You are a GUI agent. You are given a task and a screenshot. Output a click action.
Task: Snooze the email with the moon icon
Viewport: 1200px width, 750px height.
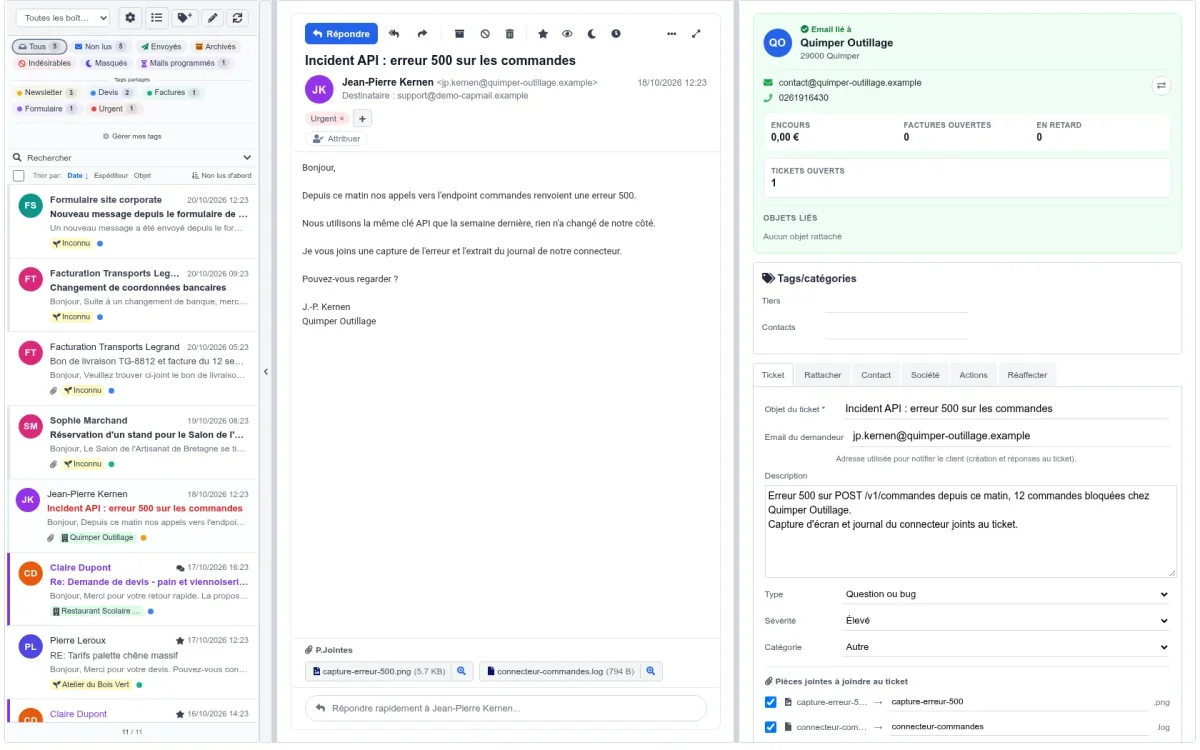pos(591,34)
